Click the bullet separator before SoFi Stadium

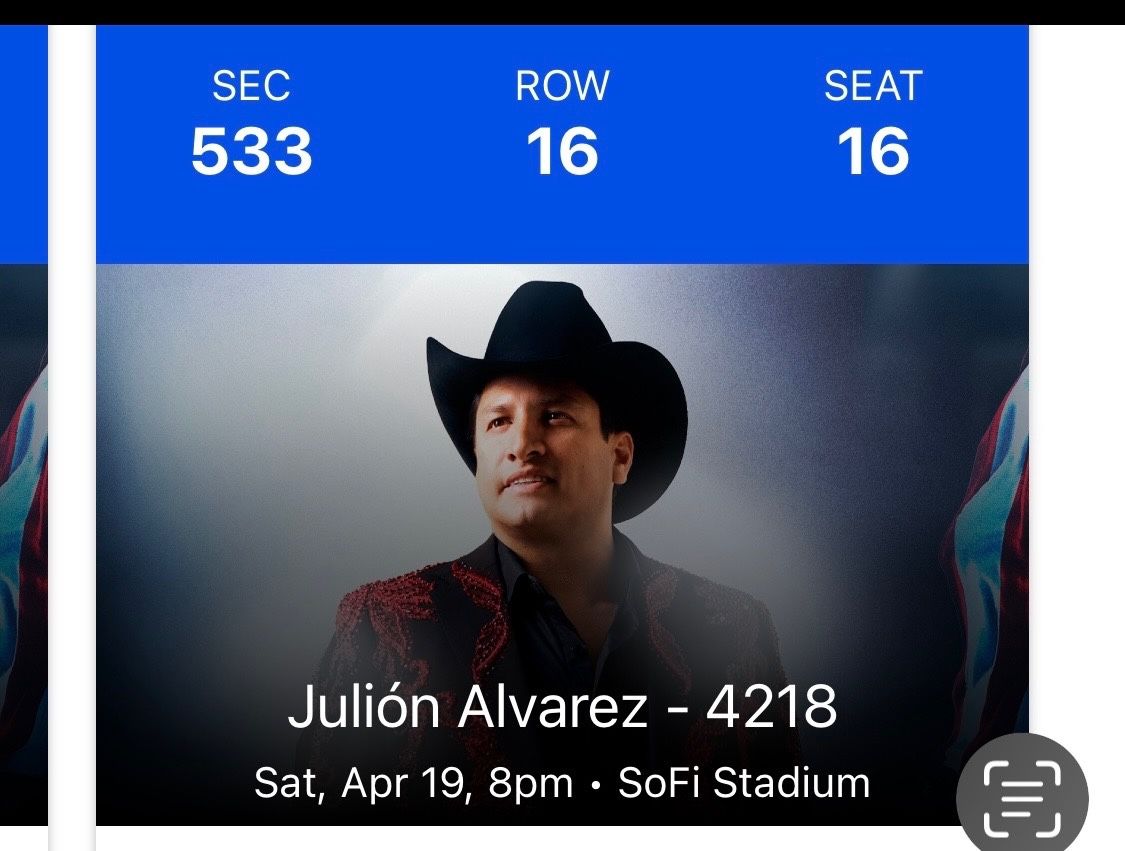click(596, 785)
